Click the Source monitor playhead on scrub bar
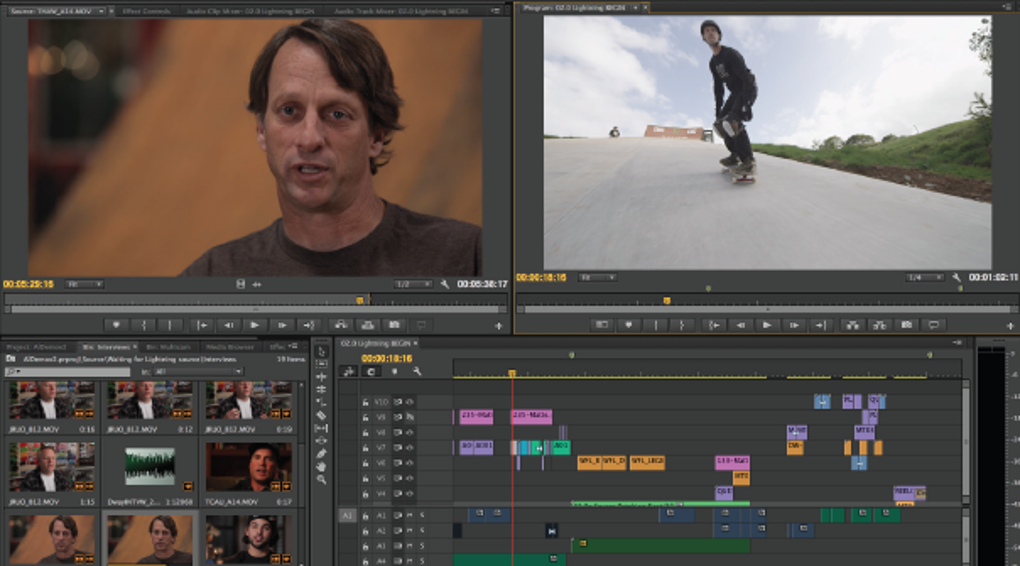Image resolution: width=1020 pixels, height=566 pixels. (360, 299)
